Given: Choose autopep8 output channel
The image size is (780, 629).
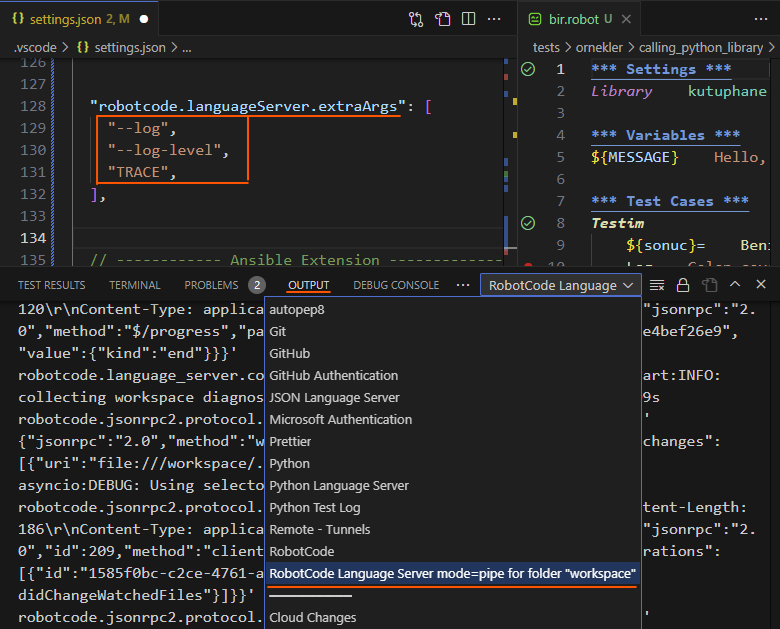Looking at the screenshot, I should (x=453, y=310).
